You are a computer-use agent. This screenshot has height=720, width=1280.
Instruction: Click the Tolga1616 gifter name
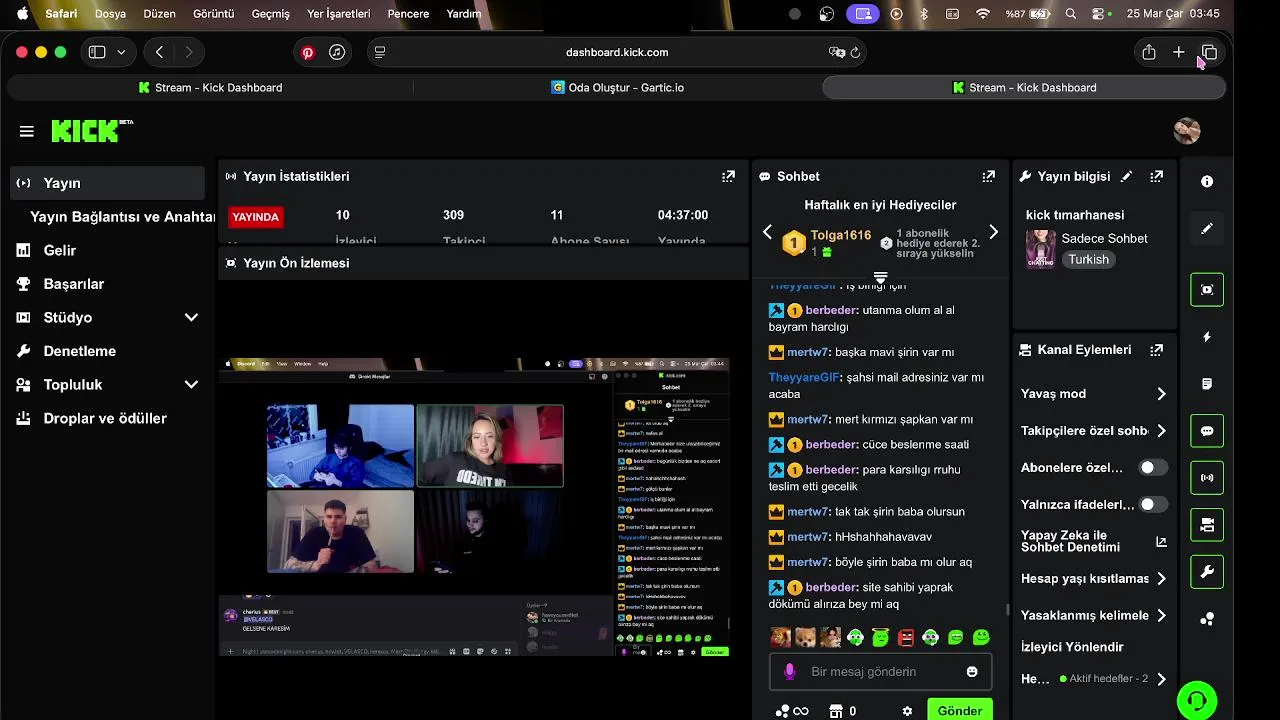tap(840, 235)
